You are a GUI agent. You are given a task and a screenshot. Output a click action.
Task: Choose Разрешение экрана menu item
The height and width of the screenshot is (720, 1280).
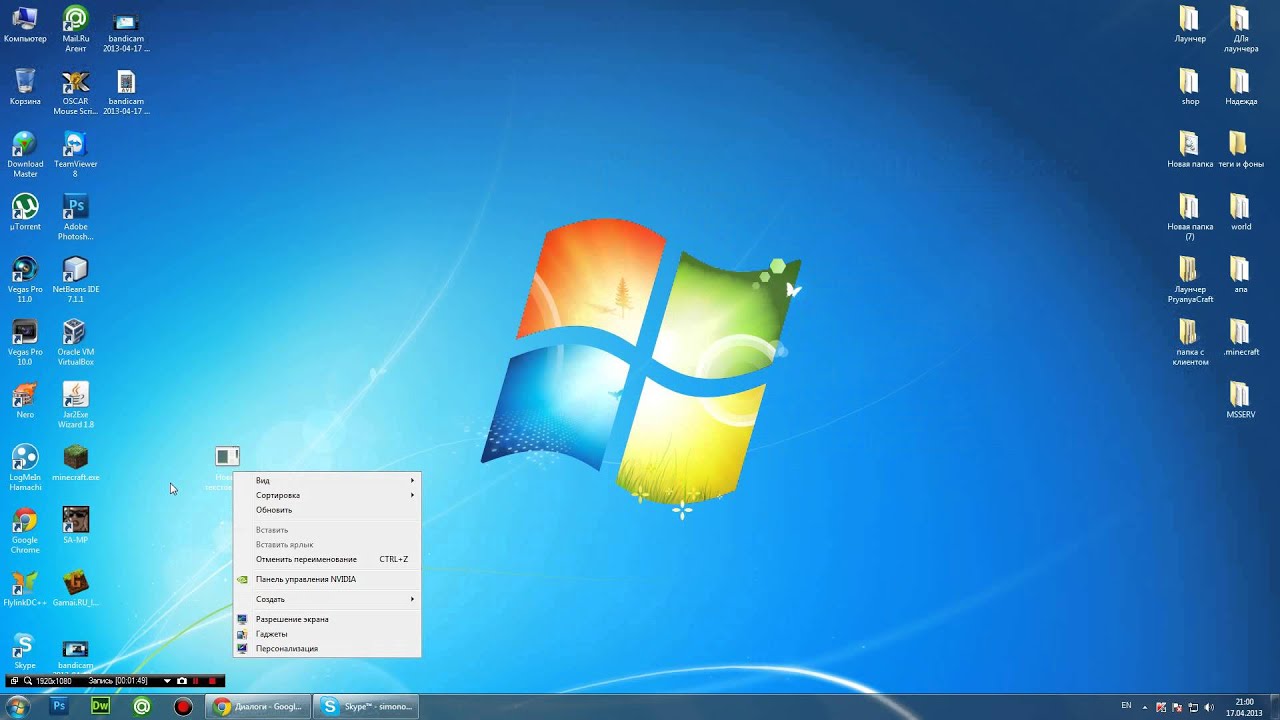coord(327,619)
